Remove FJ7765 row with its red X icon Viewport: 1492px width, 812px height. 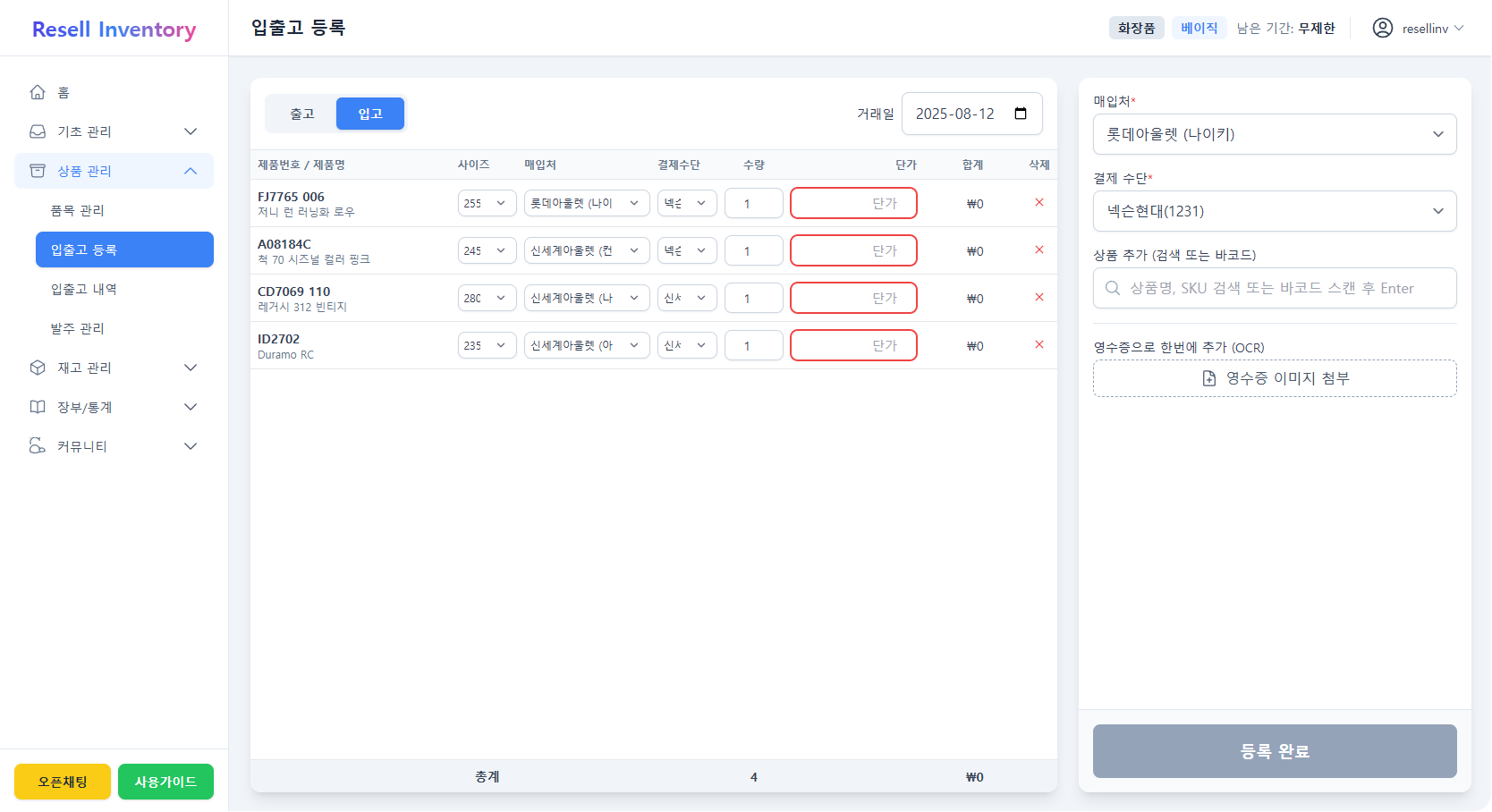[x=1038, y=203]
